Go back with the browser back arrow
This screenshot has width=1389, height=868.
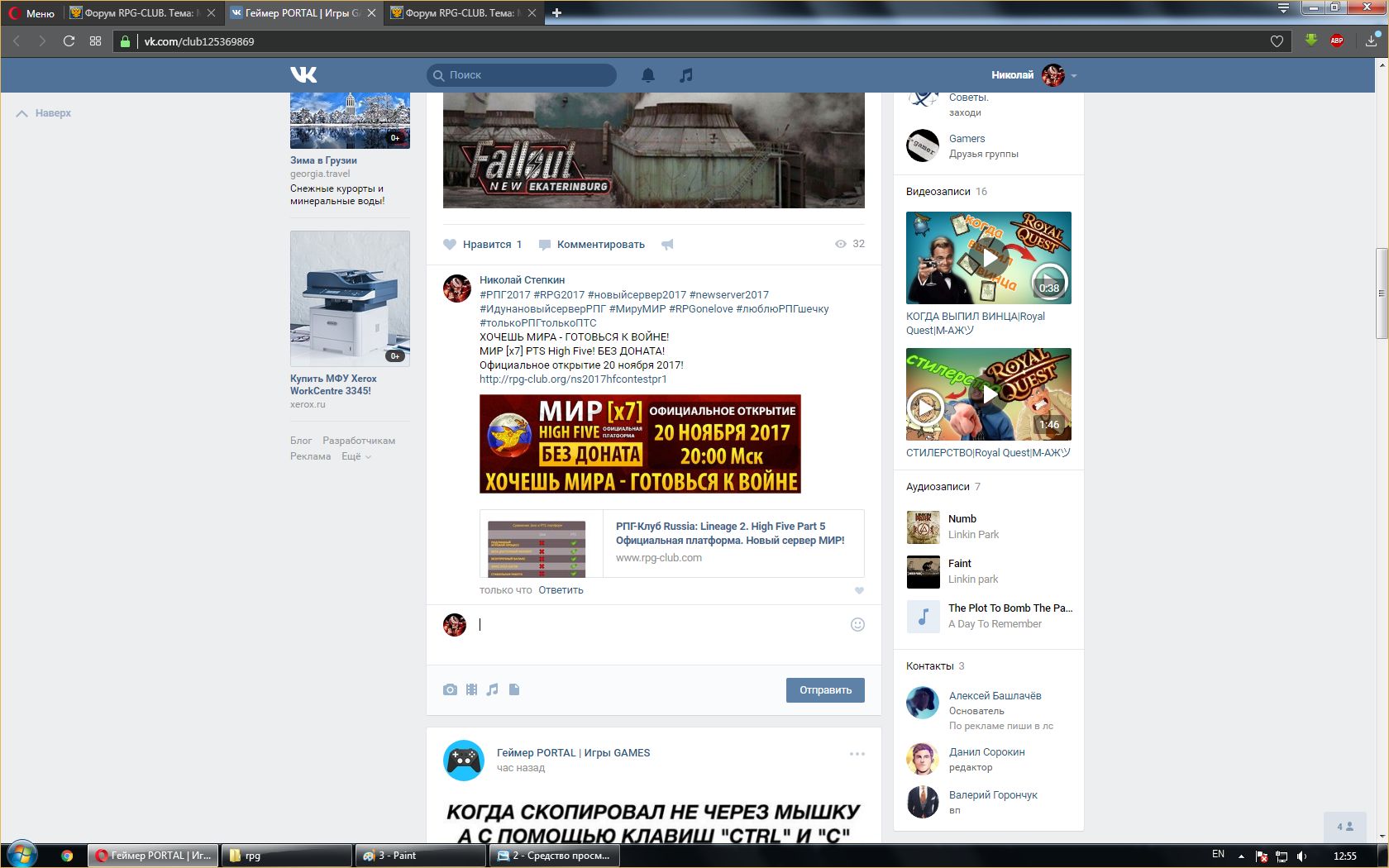click(16, 41)
